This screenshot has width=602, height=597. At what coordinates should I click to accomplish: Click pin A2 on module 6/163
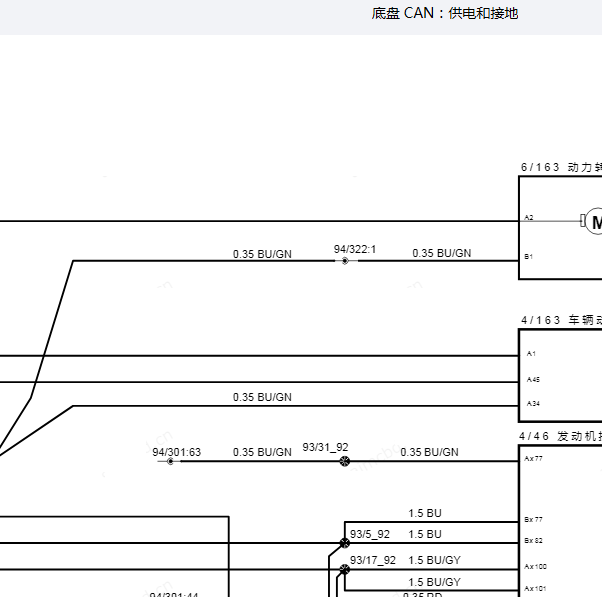(529, 217)
